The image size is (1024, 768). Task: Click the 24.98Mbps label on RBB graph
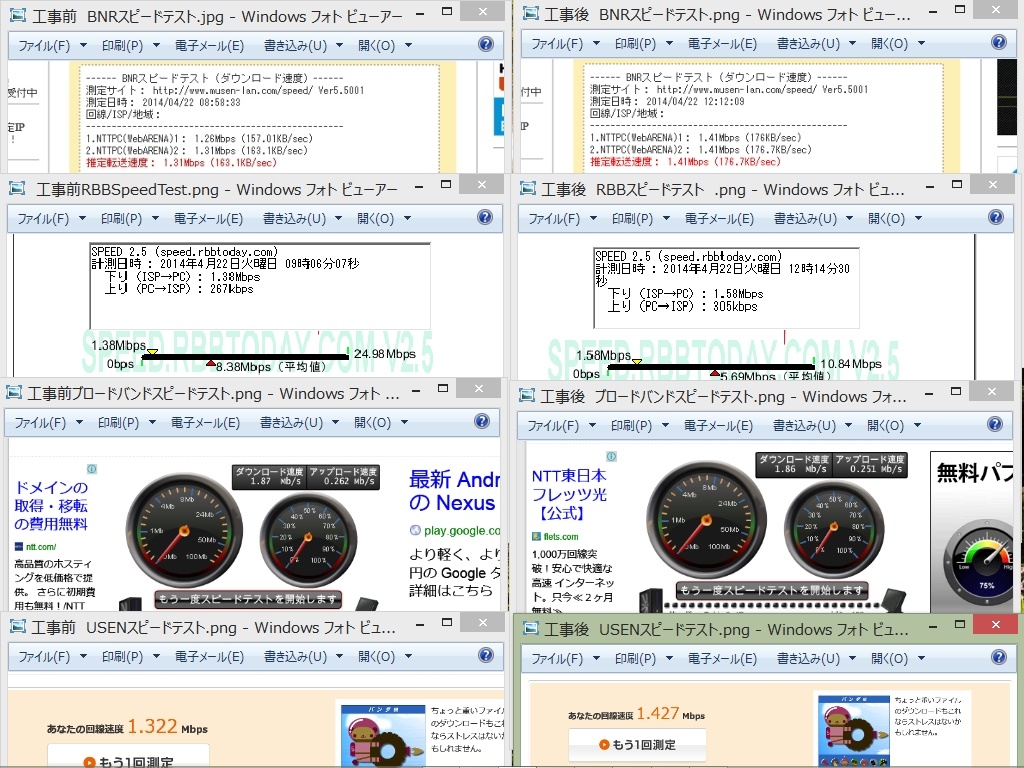coord(385,354)
